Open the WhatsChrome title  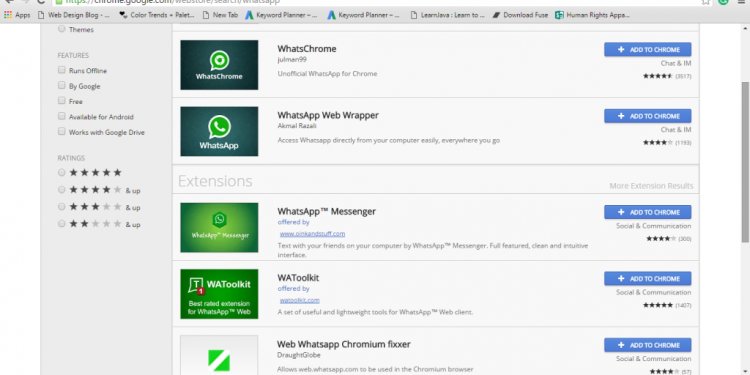(307, 49)
